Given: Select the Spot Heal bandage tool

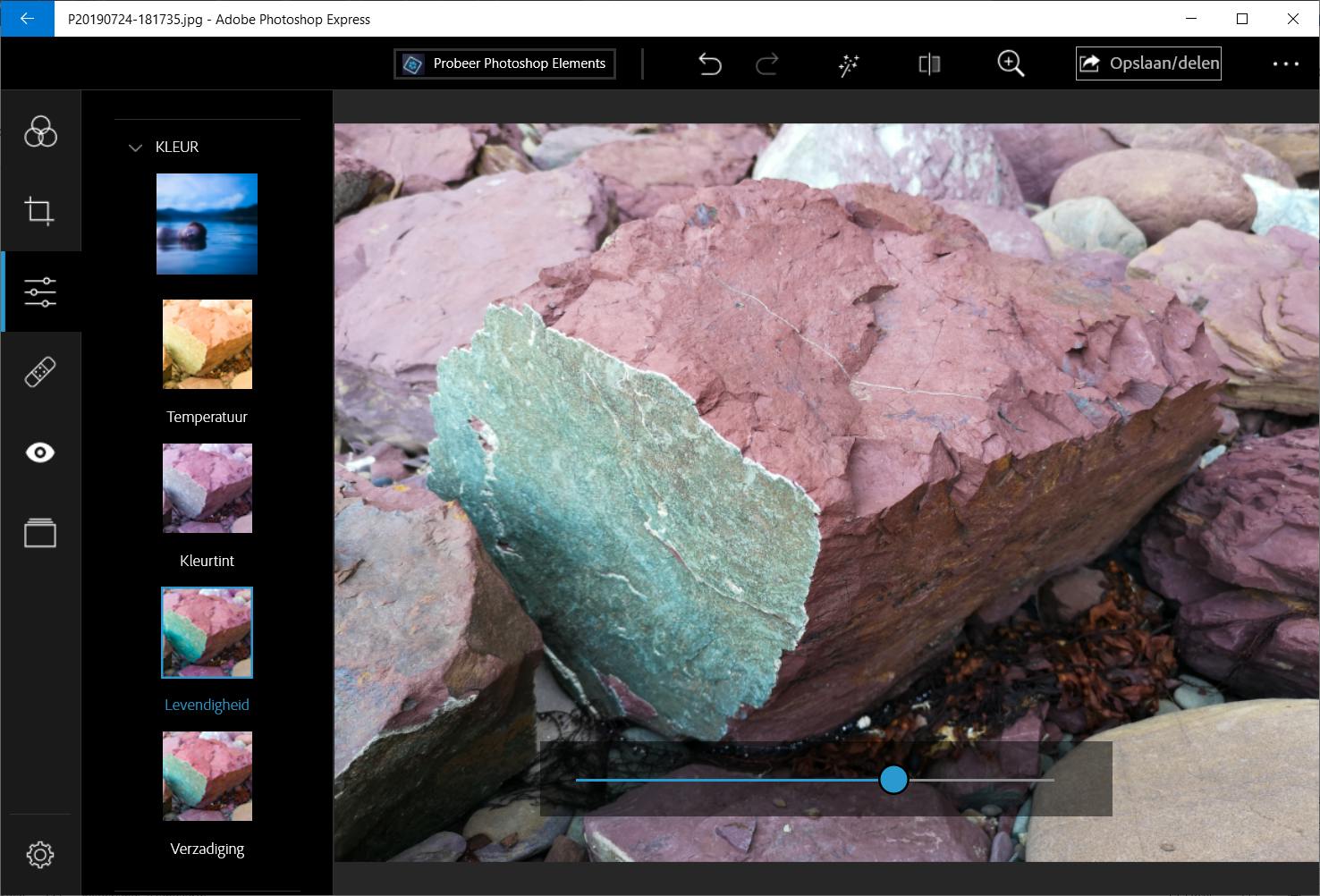Looking at the screenshot, I should pyautogui.click(x=40, y=372).
